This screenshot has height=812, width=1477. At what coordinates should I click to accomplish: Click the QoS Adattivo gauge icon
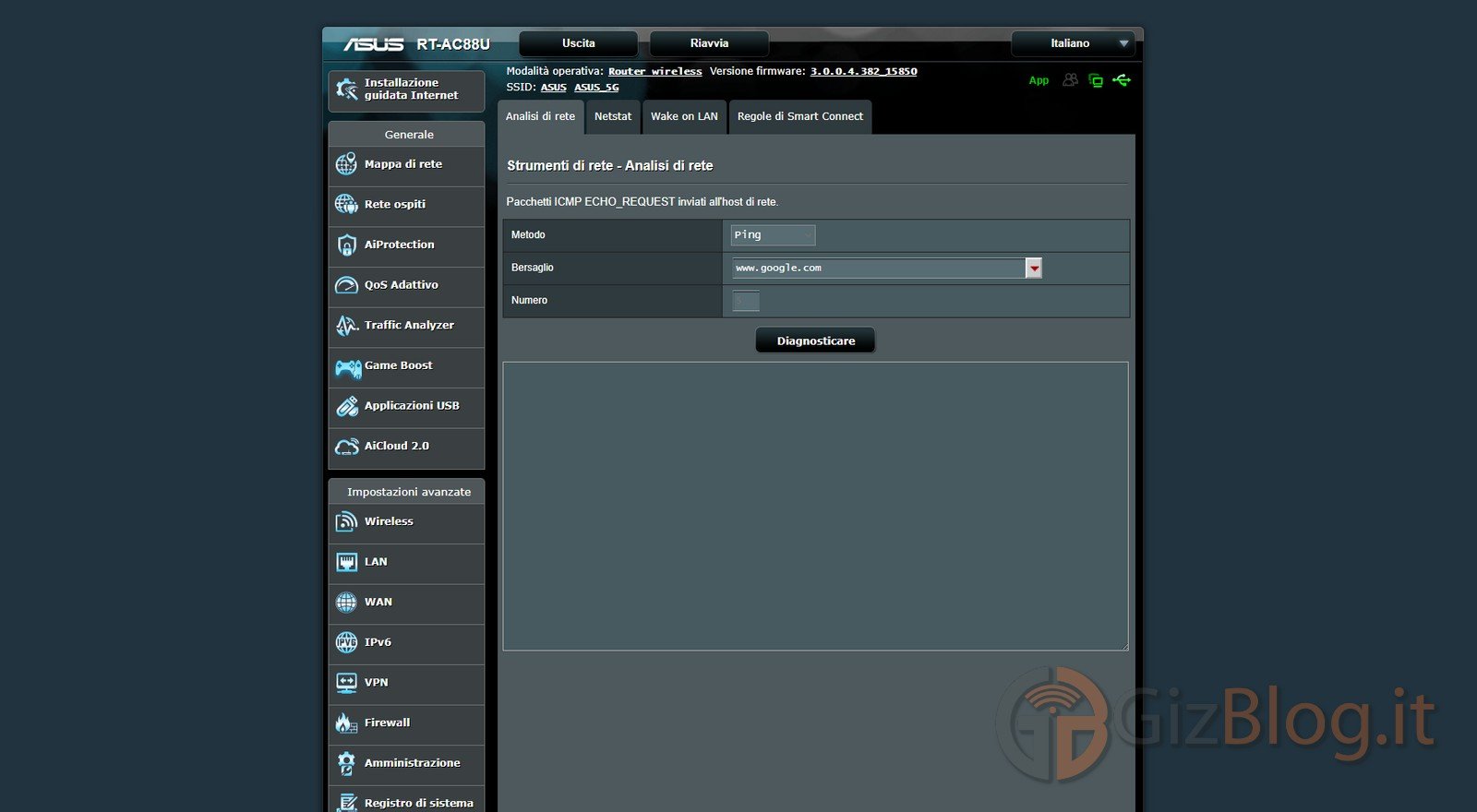pyautogui.click(x=346, y=285)
